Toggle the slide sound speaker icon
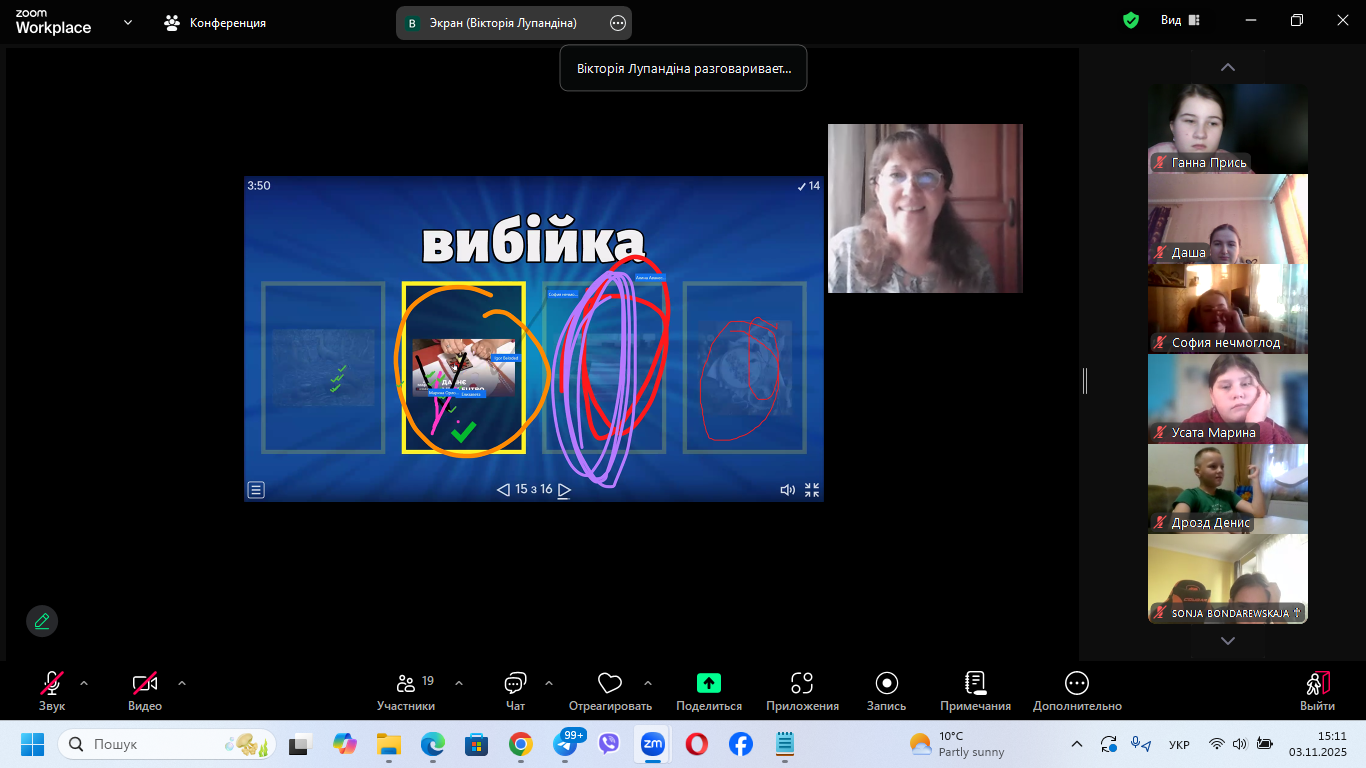The image size is (1366, 768). point(787,490)
